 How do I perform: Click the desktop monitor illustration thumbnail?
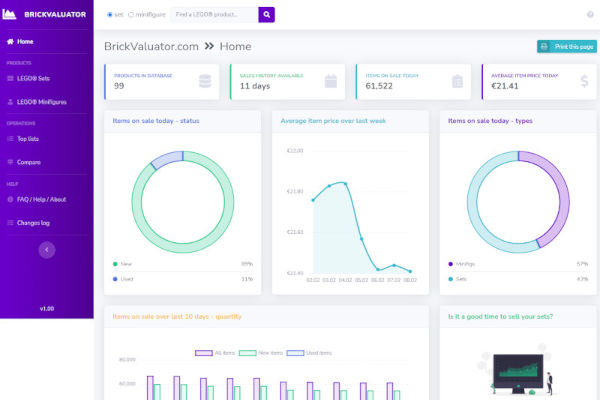click(518, 373)
